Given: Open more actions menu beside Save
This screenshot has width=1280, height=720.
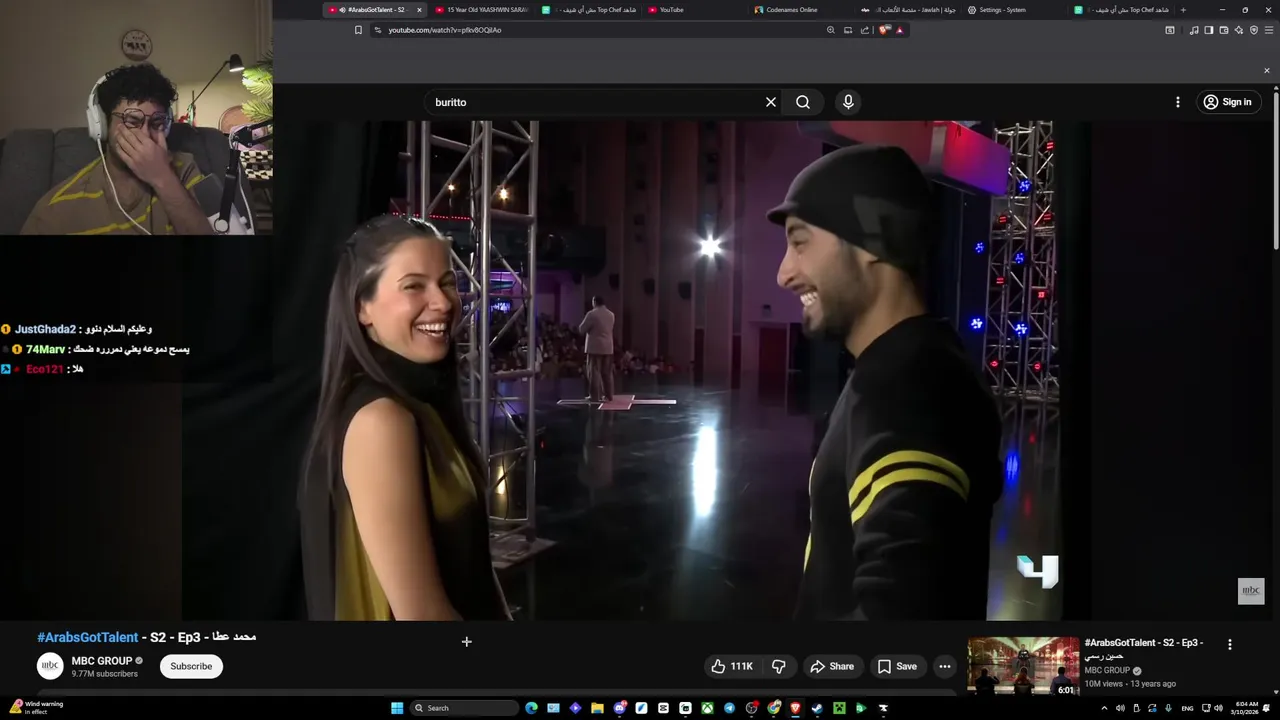Looking at the screenshot, I should [945, 666].
